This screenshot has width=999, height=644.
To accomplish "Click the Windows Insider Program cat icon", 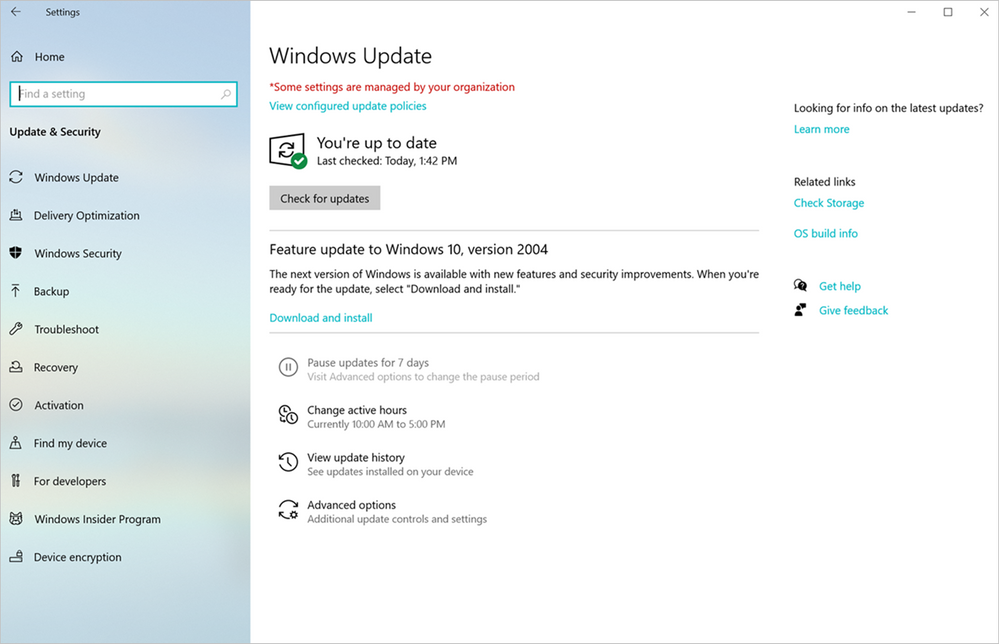I will click(x=16, y=519).
